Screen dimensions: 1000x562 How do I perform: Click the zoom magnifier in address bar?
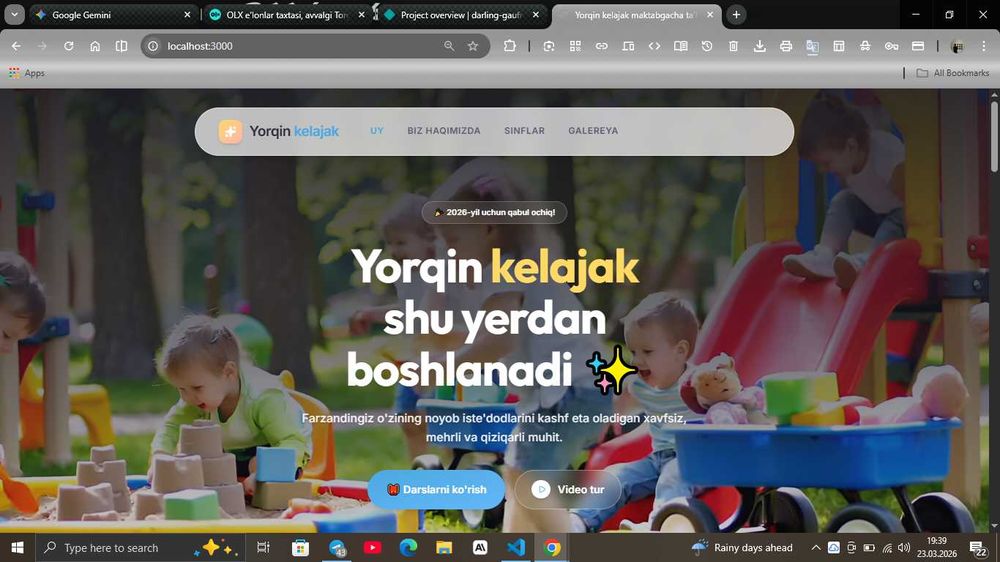pyautogui.click(x=449, y=46)
